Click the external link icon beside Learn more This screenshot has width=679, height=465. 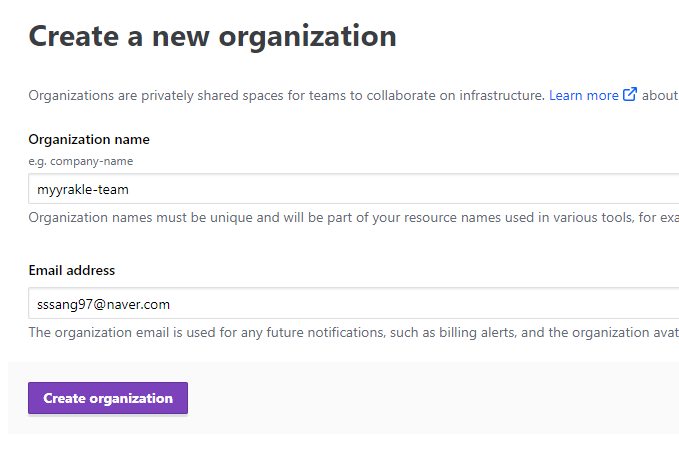click(630, 95)
